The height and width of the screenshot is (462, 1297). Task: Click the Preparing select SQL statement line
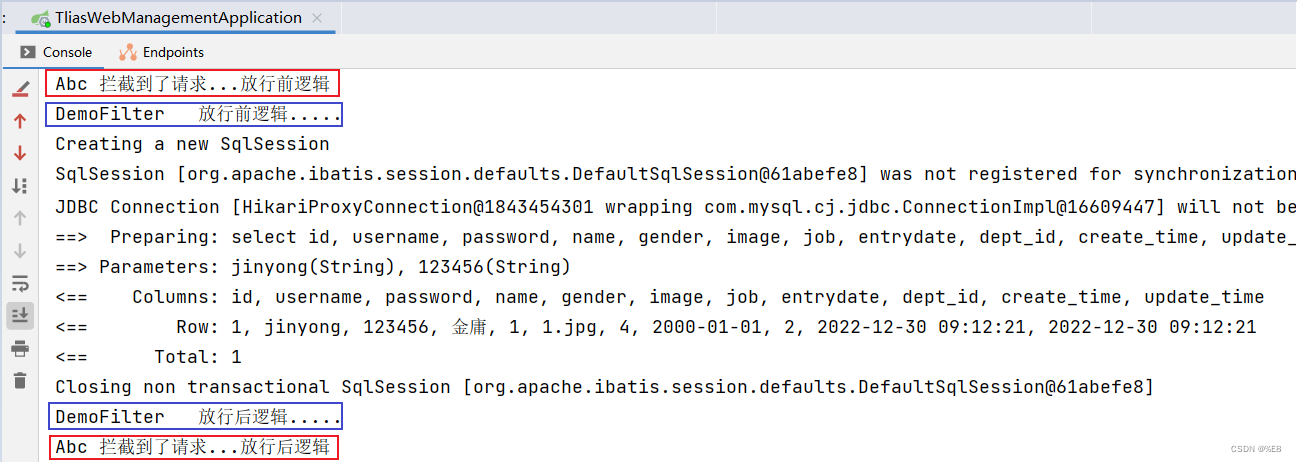[676, 237]
